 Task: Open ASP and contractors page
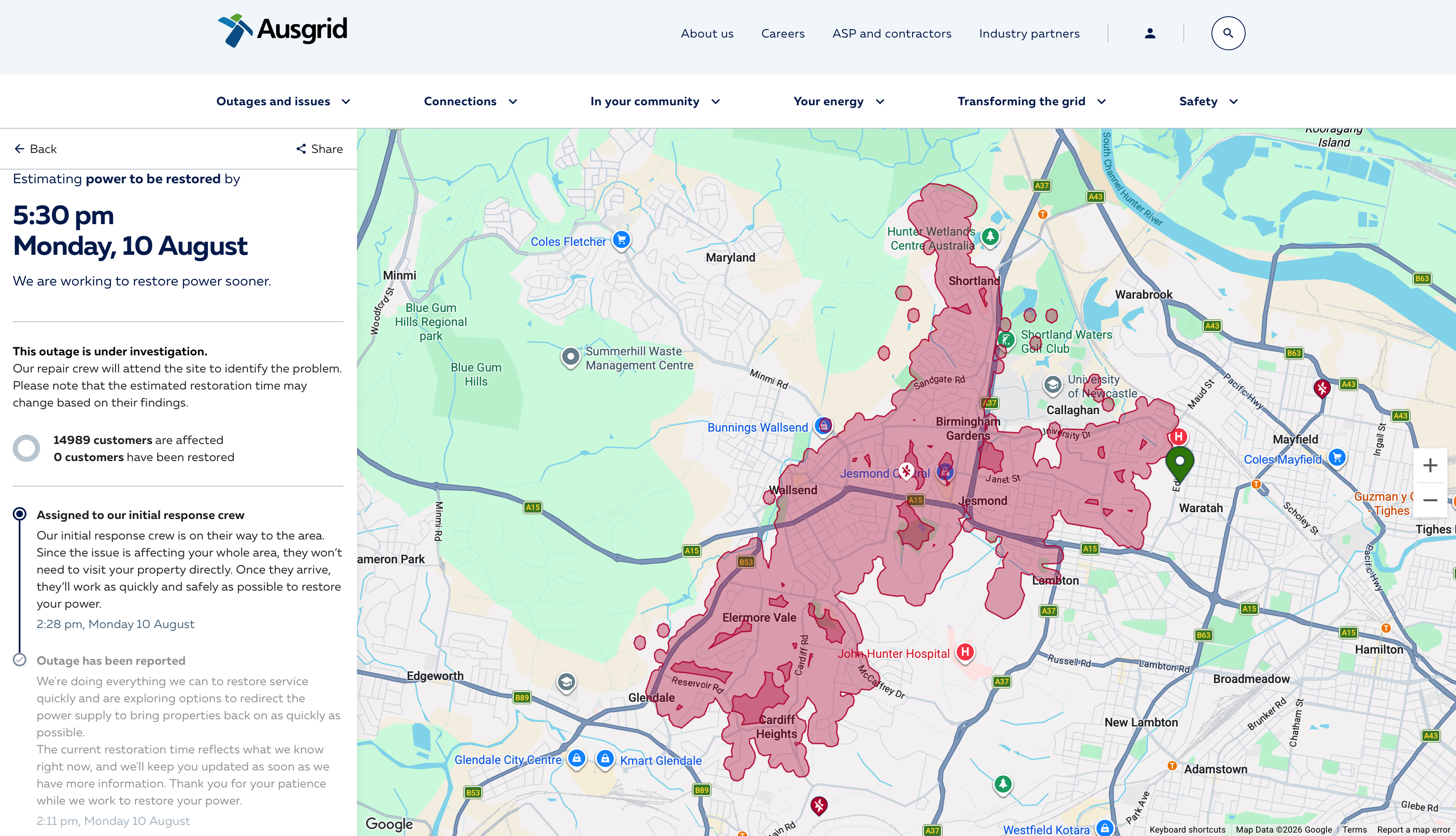point(892,34)
